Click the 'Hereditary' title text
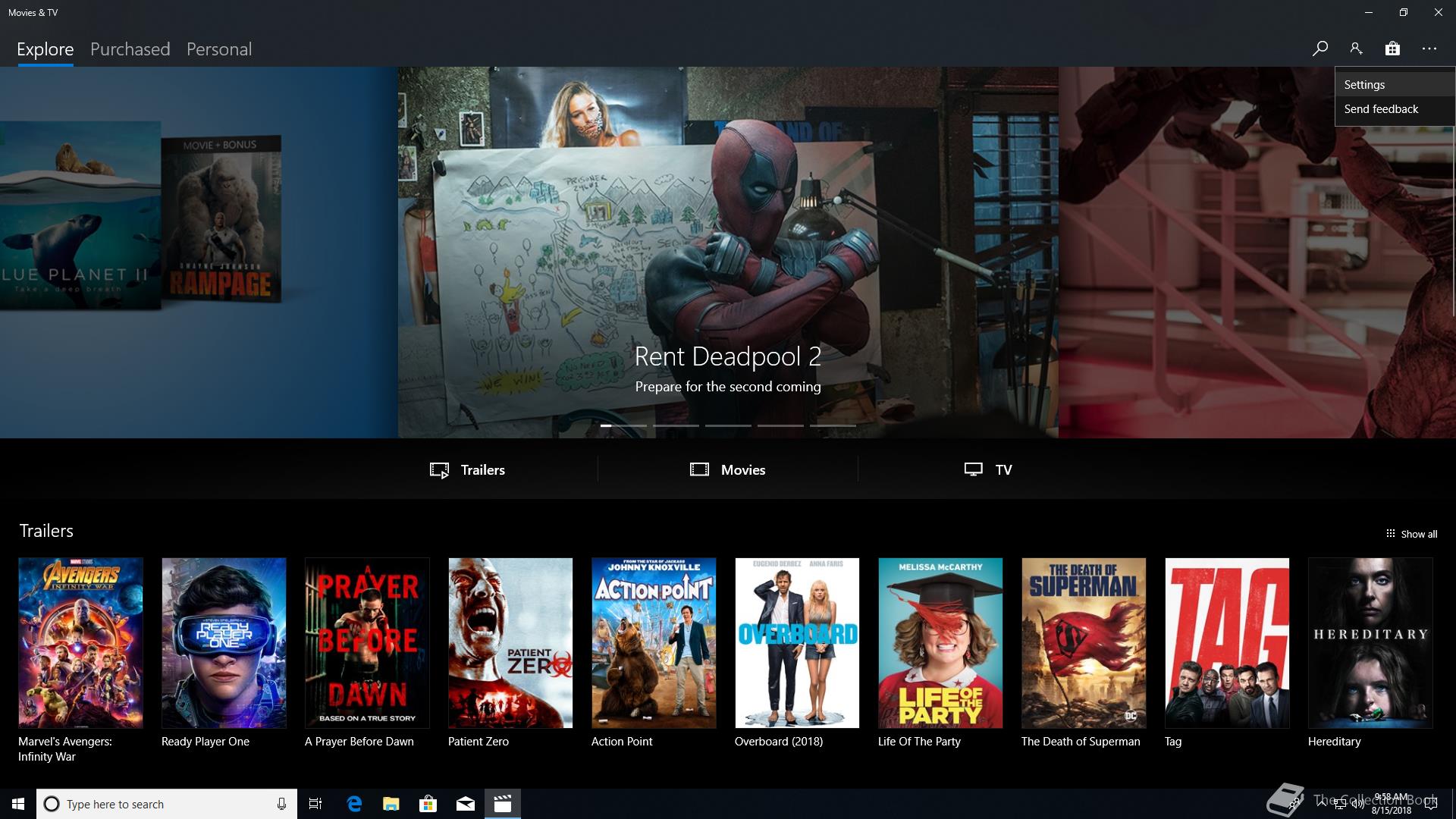 click(x=1335, y=742)
